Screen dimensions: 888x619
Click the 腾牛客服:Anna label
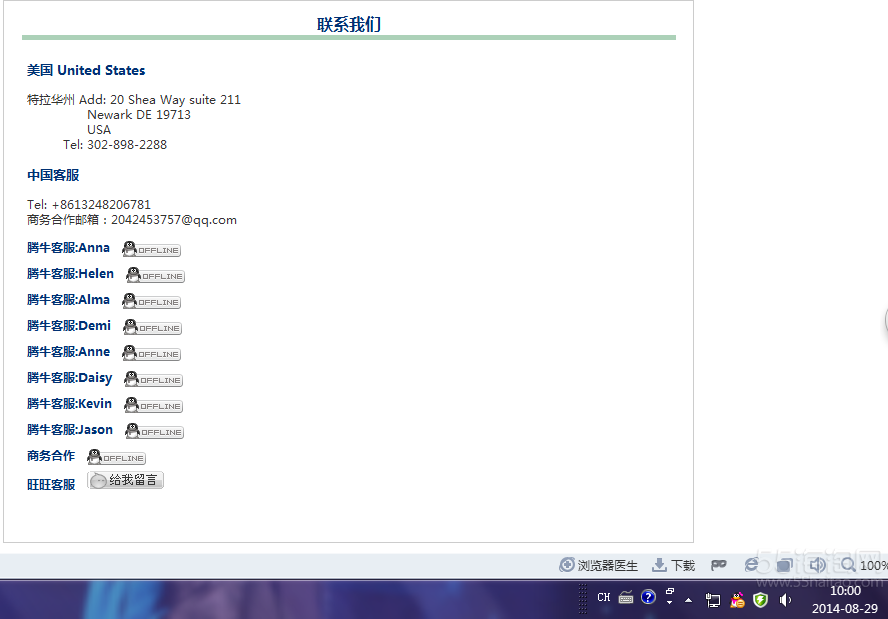(69, 248)
